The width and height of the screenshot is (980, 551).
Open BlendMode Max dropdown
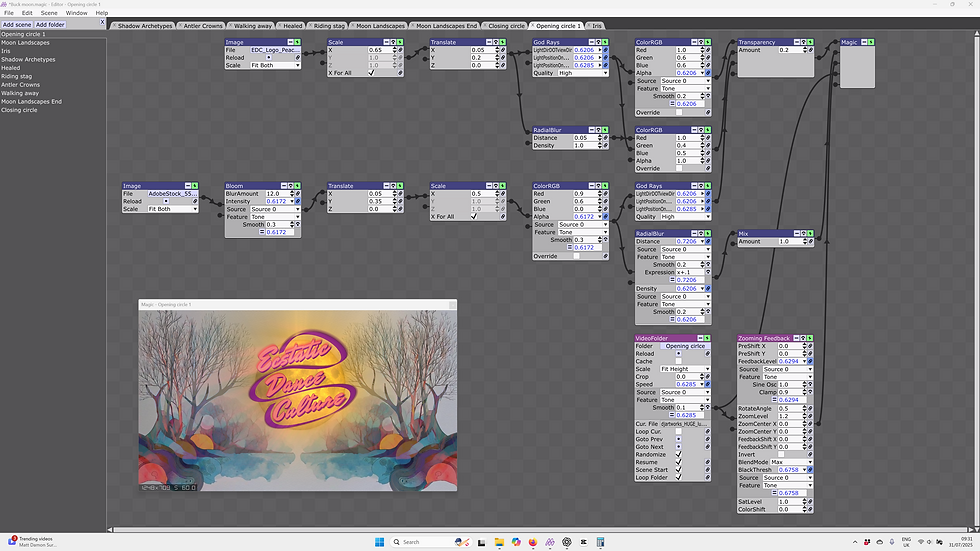[x=791, y=462]
